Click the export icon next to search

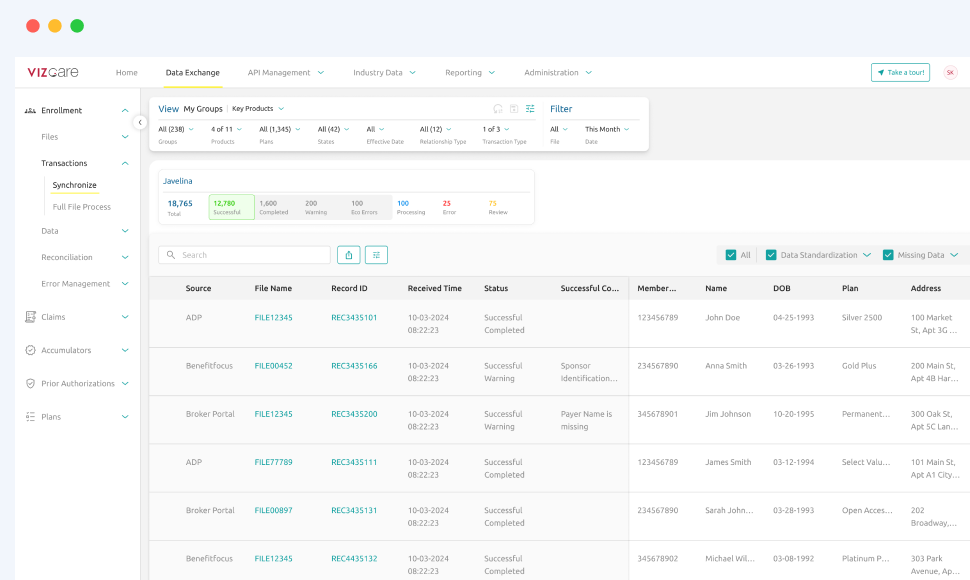348,255
